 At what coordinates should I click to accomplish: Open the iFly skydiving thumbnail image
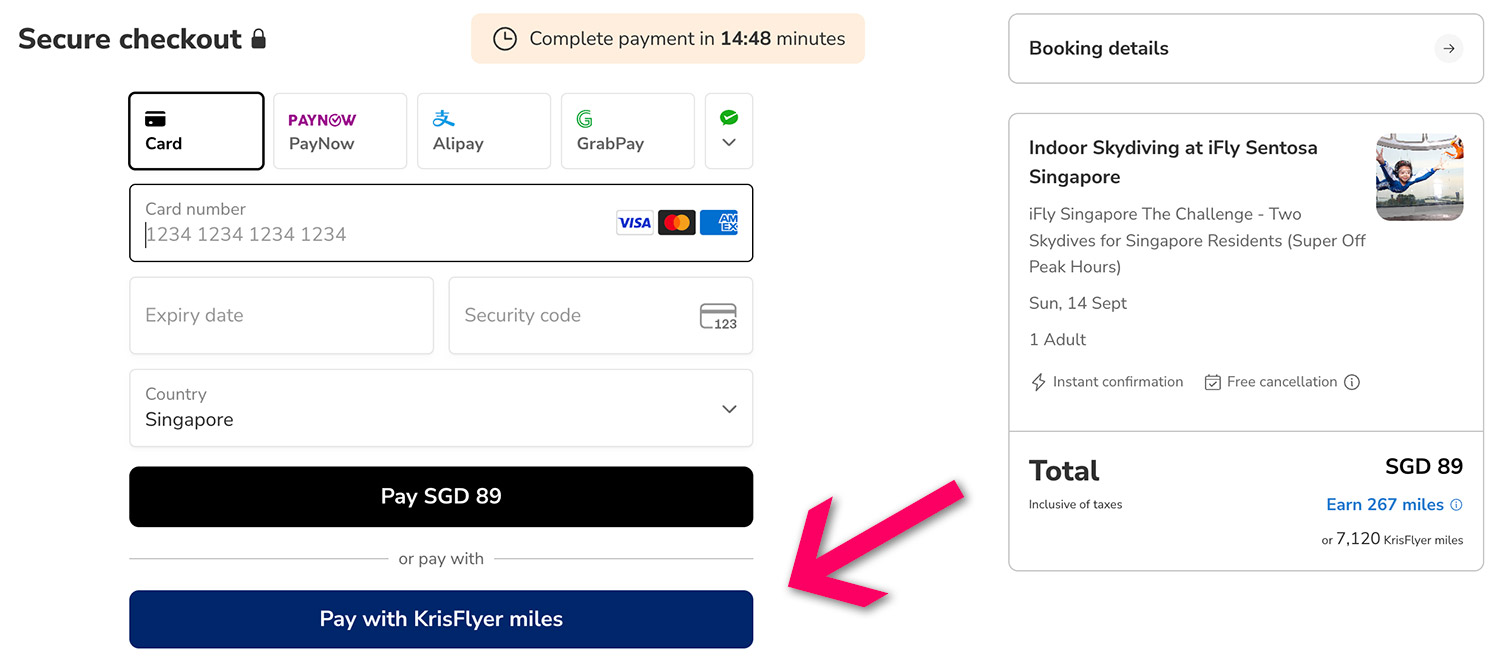click(1419, 177)
